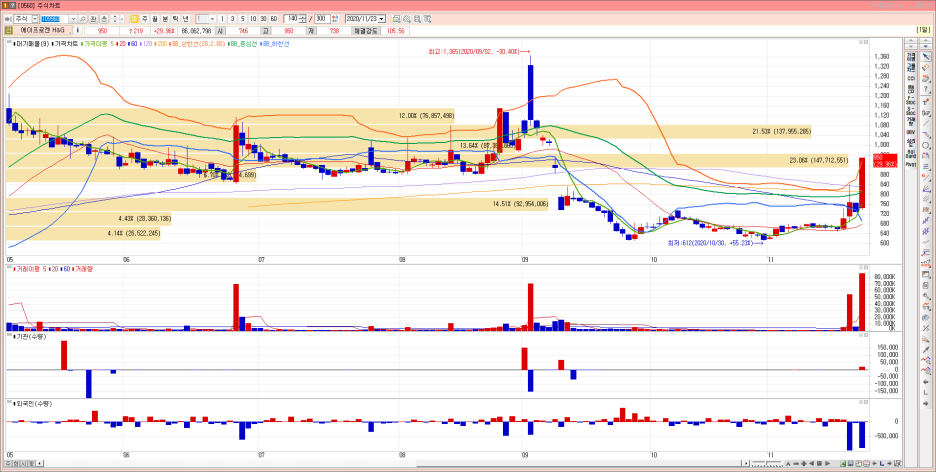Click the four-way move arrows icon in bottom toolbar

[x=803, y=464]
